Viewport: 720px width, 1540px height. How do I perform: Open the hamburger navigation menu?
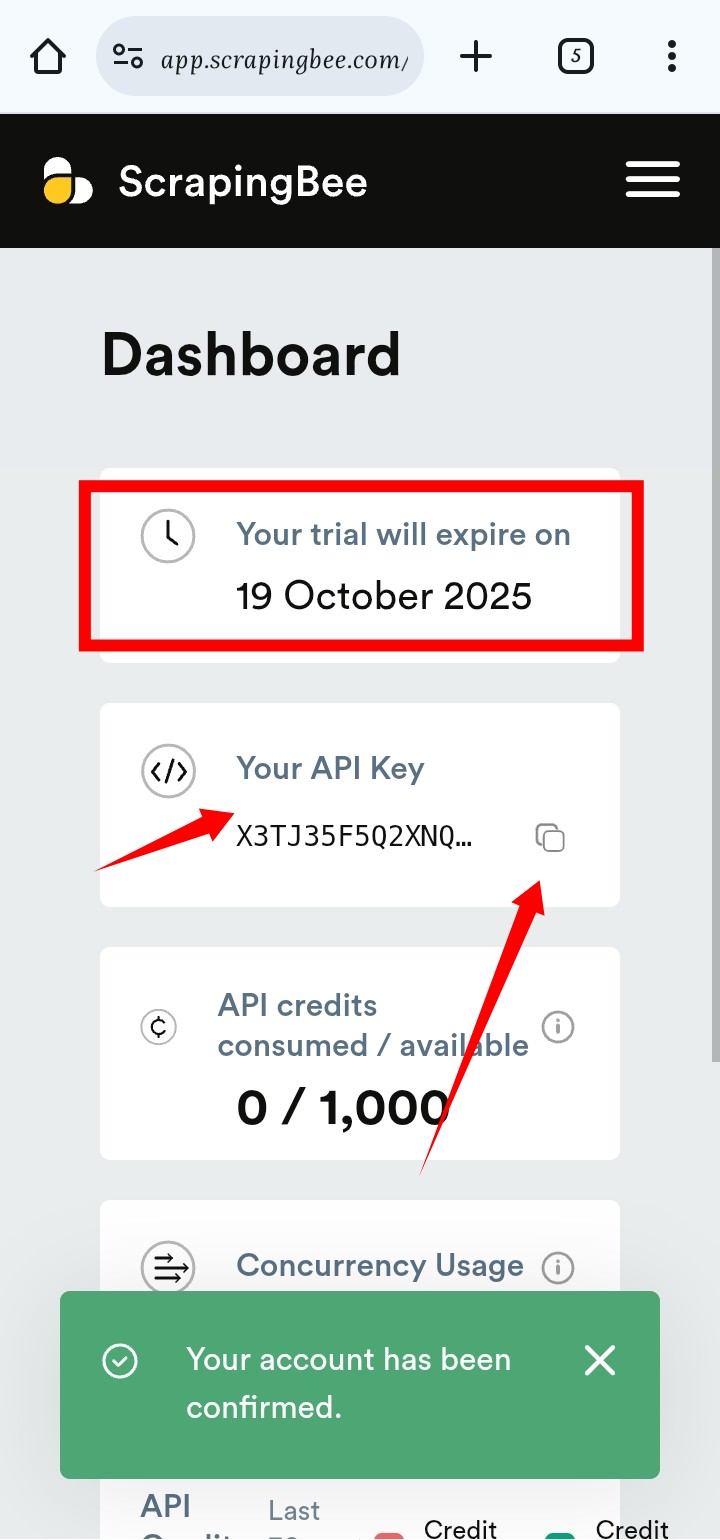click(x=652, y=180)
